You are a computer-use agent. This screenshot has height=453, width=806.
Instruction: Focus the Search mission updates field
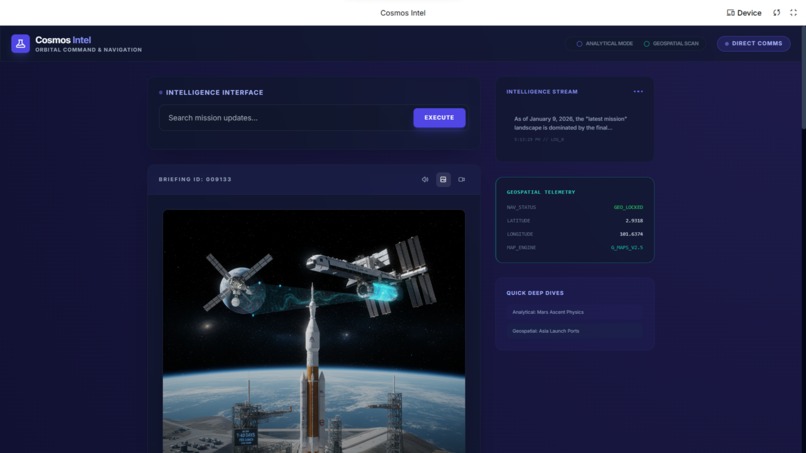286,118
